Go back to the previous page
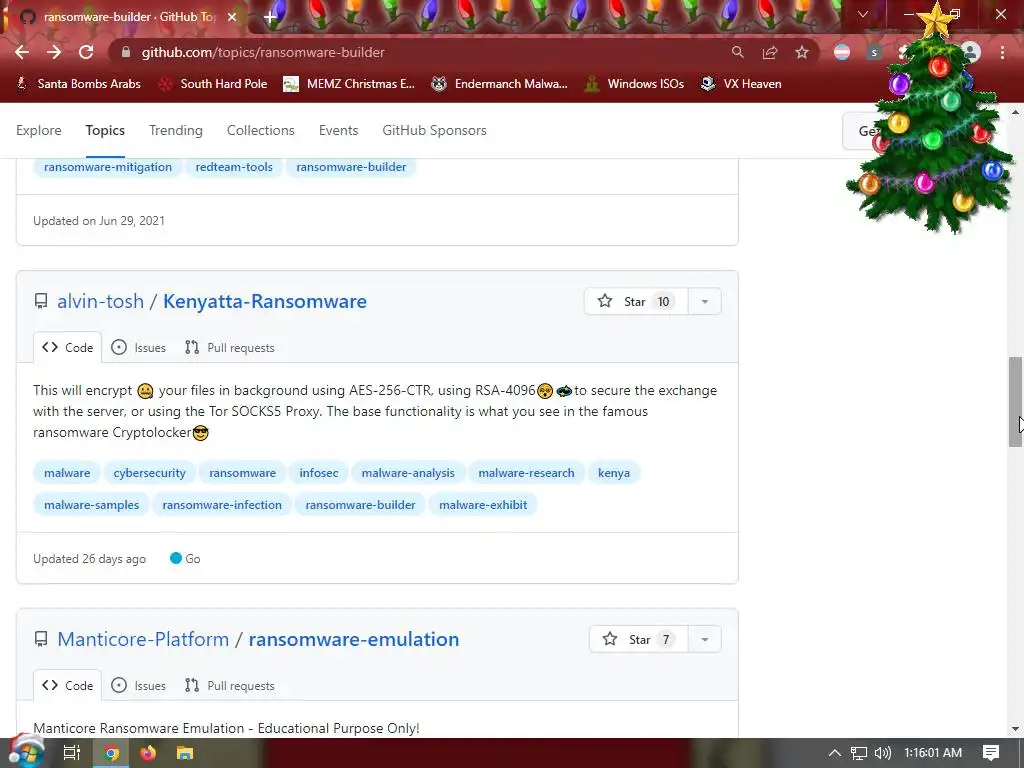The width and height of the screenshot is (1024, 768). tap(22, 52)
